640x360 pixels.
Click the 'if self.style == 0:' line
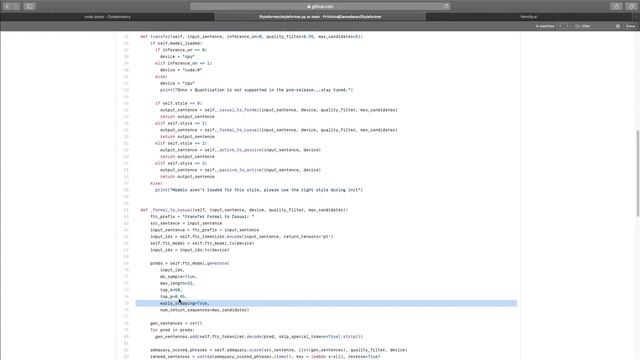click(x=178, y=103)
